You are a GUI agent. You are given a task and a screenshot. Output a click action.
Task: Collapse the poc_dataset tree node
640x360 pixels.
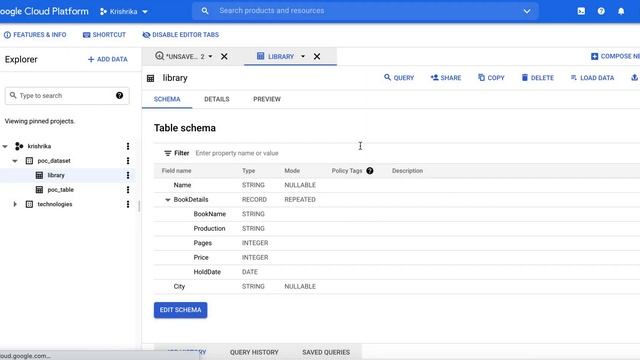(15, 161)
